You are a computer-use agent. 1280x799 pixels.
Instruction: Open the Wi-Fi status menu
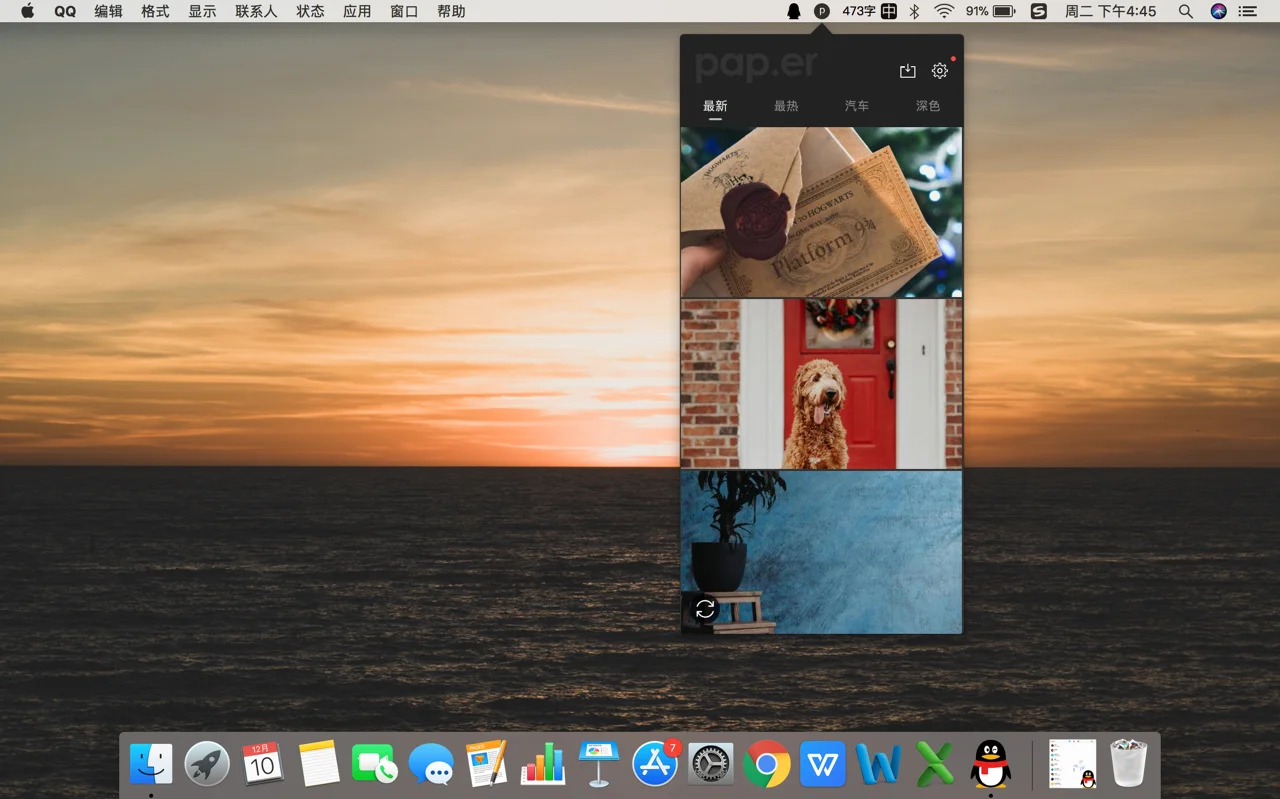click(944, 11)
